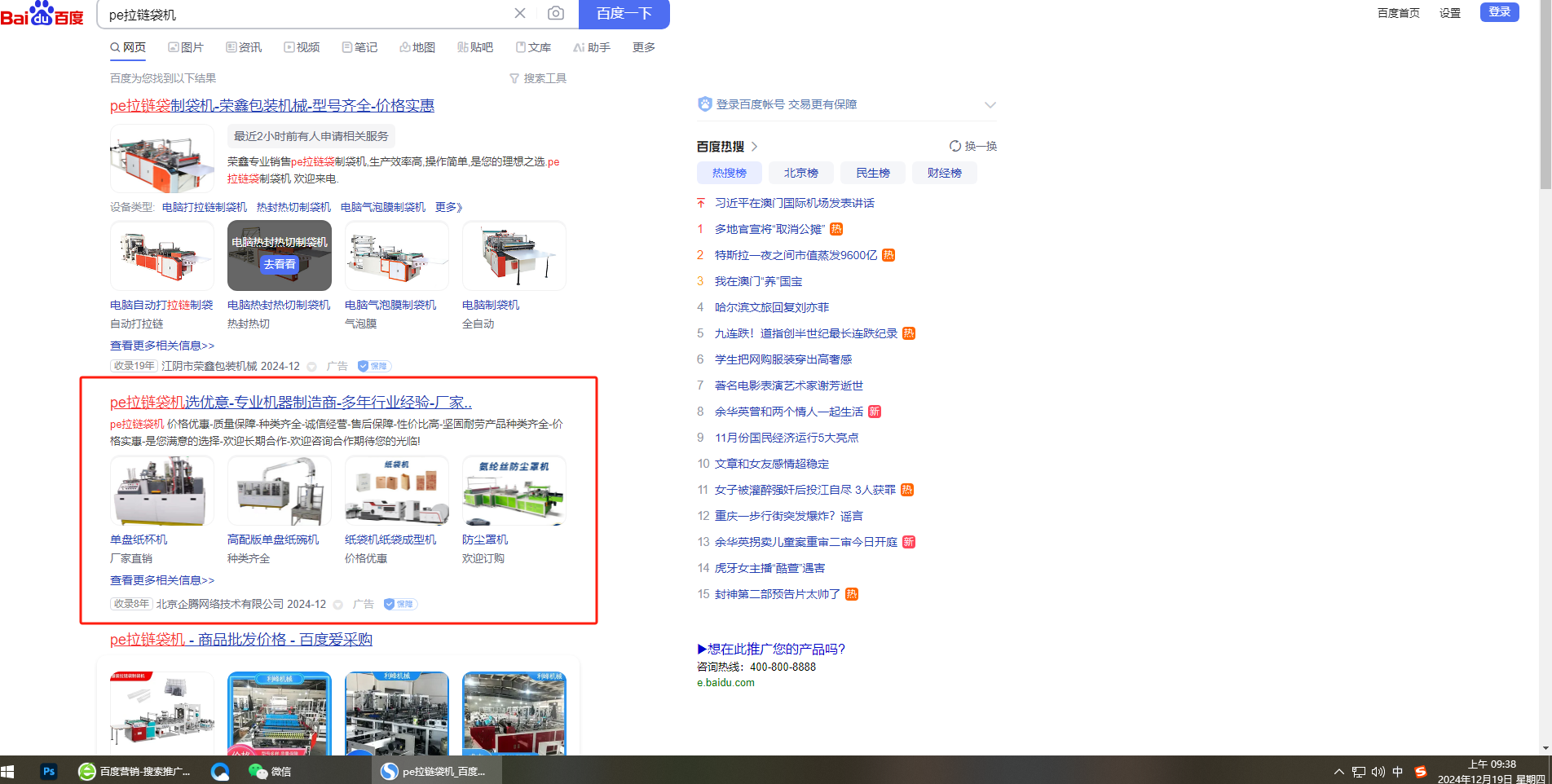Click the Baidu logo
This screenshot has height=784, width=1552.
[x=42, y=14]
